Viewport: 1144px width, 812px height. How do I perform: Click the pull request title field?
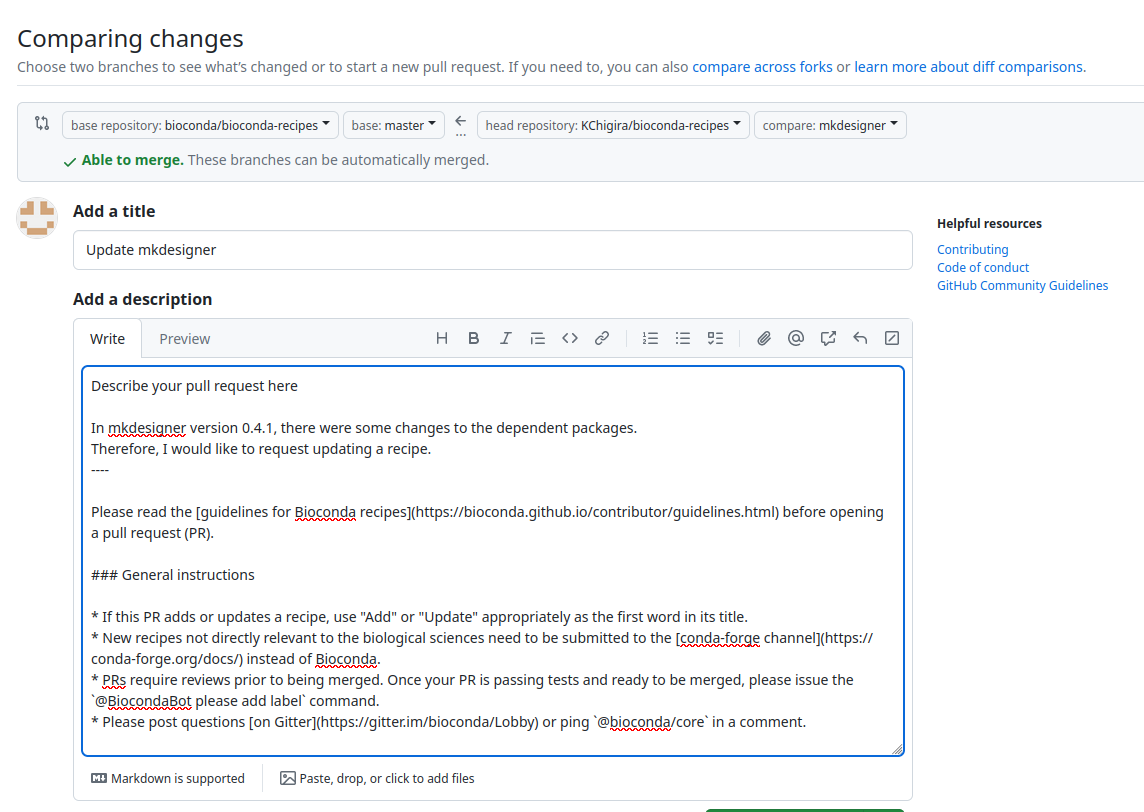point(492,250)
